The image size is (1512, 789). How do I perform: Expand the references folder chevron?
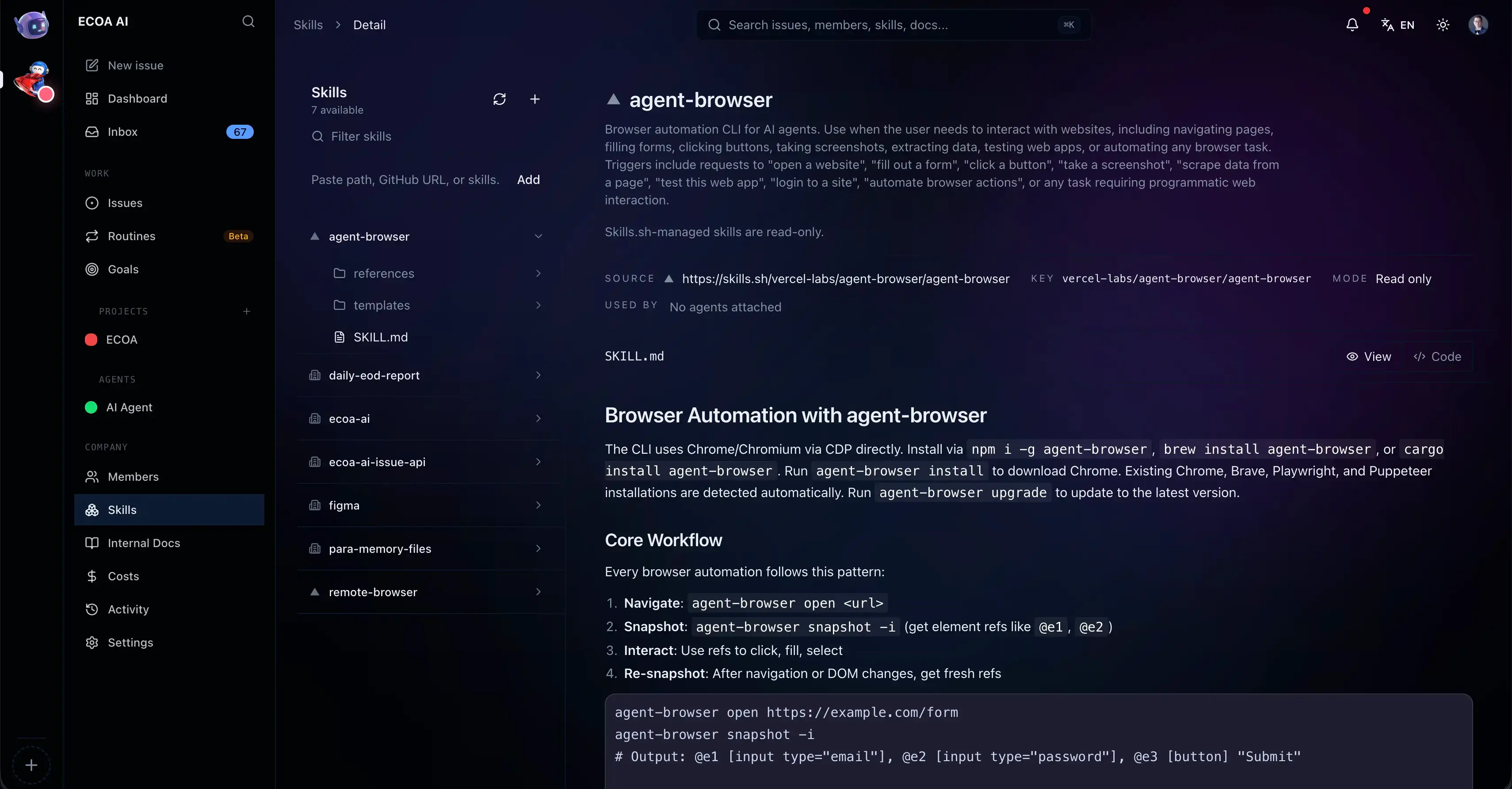(538, 273)
